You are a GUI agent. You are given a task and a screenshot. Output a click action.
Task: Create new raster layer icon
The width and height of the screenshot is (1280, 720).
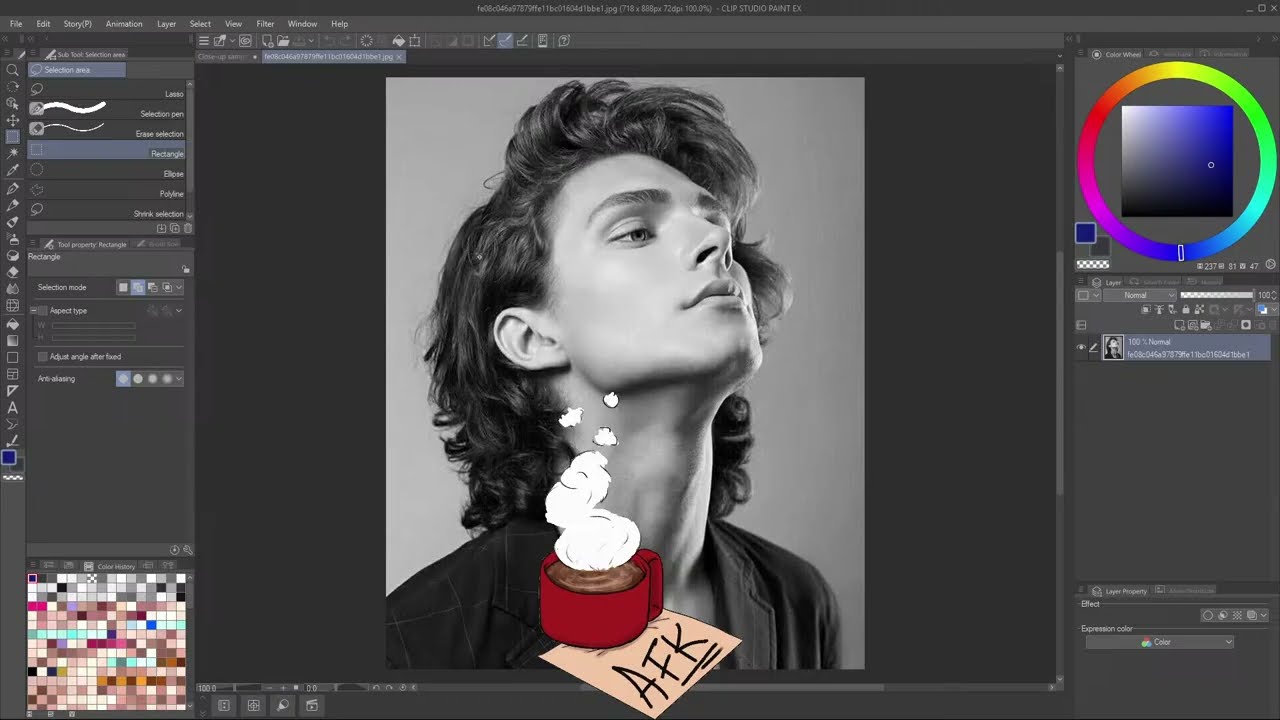(1182, 325)
